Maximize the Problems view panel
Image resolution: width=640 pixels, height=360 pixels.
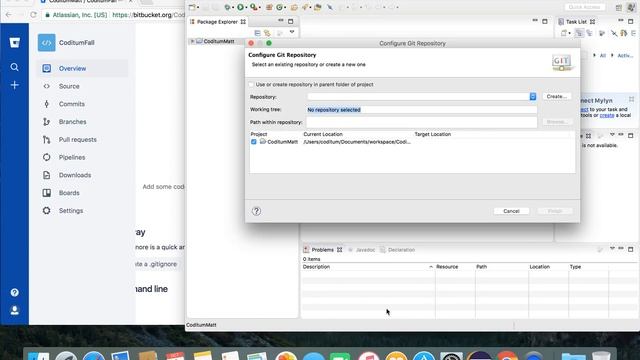click(631, 249)
